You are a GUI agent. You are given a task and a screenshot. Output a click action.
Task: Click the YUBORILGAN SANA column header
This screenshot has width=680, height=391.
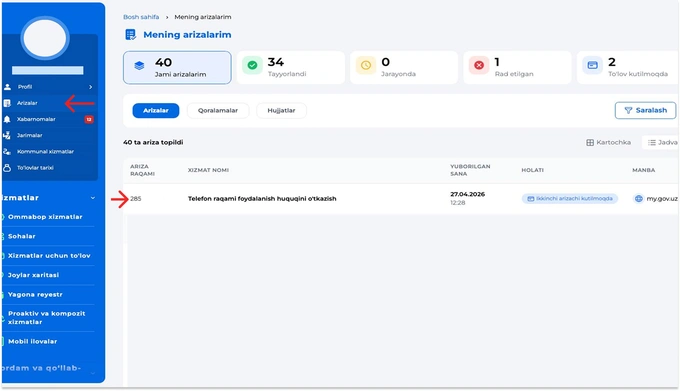click(x=470, y=170)
